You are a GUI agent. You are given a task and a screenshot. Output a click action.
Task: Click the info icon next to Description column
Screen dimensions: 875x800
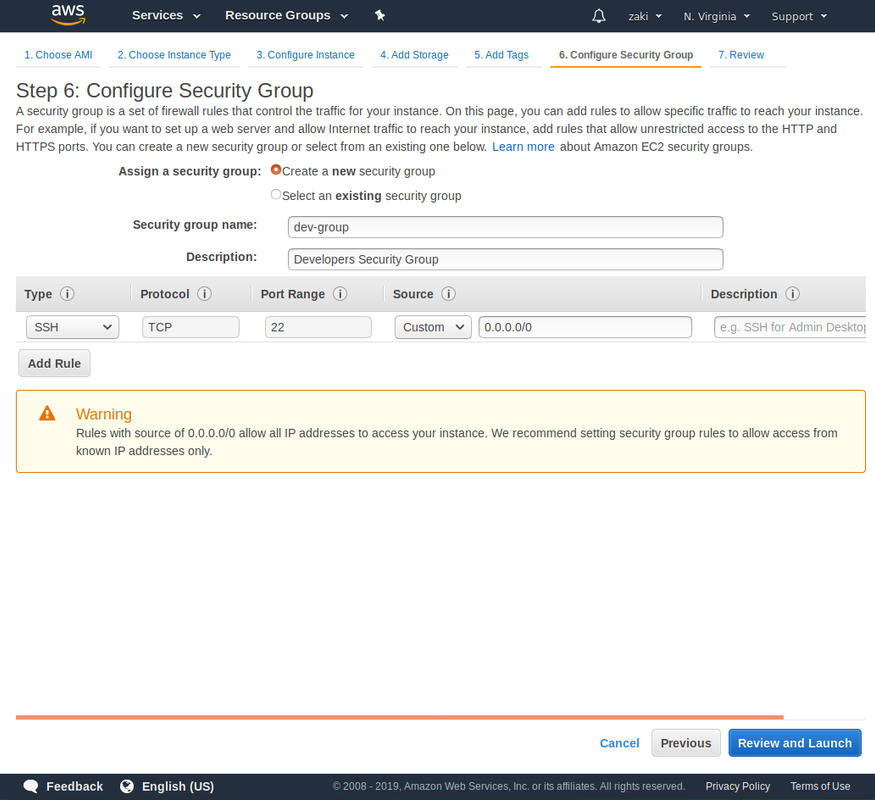[791, 294]
